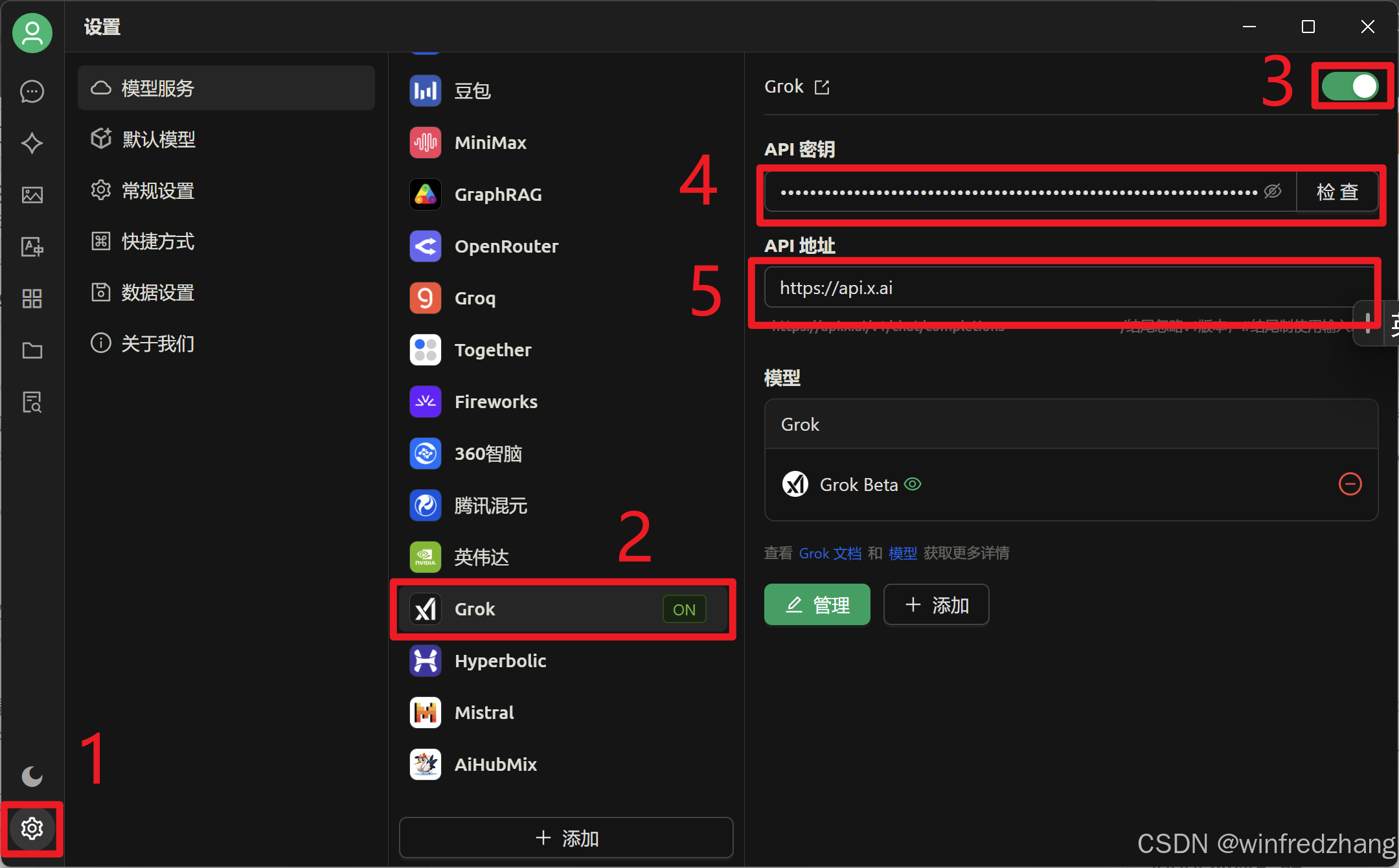Screen dimensions: 1399x868
Task: Select OpenRouter in the provider list
Action: [506, 246]
